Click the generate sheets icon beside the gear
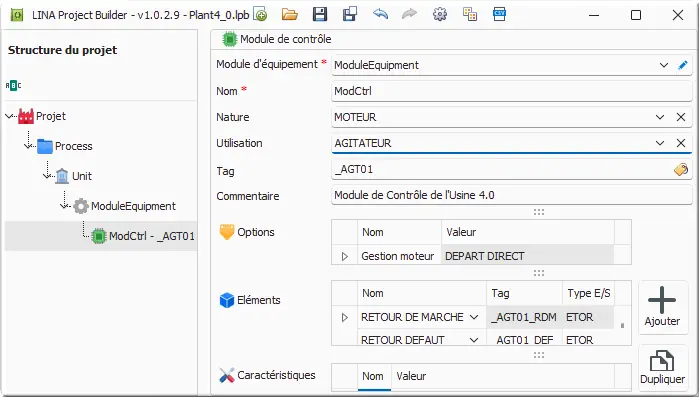 pos(469,14)
